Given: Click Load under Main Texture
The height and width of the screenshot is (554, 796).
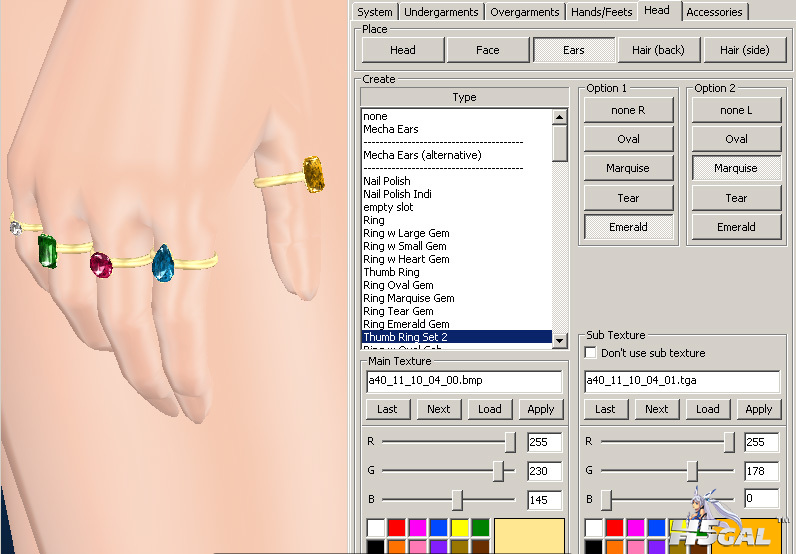Looking at the screenshot, I should click(x=490, y=409).
